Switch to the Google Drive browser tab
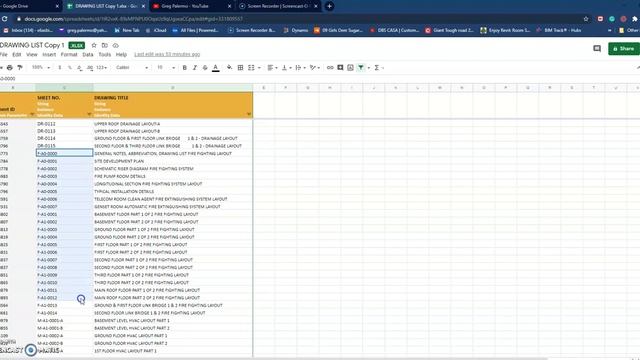Viewport: 640px width, 360px height. pyautogui.click(x=29, y=6)
